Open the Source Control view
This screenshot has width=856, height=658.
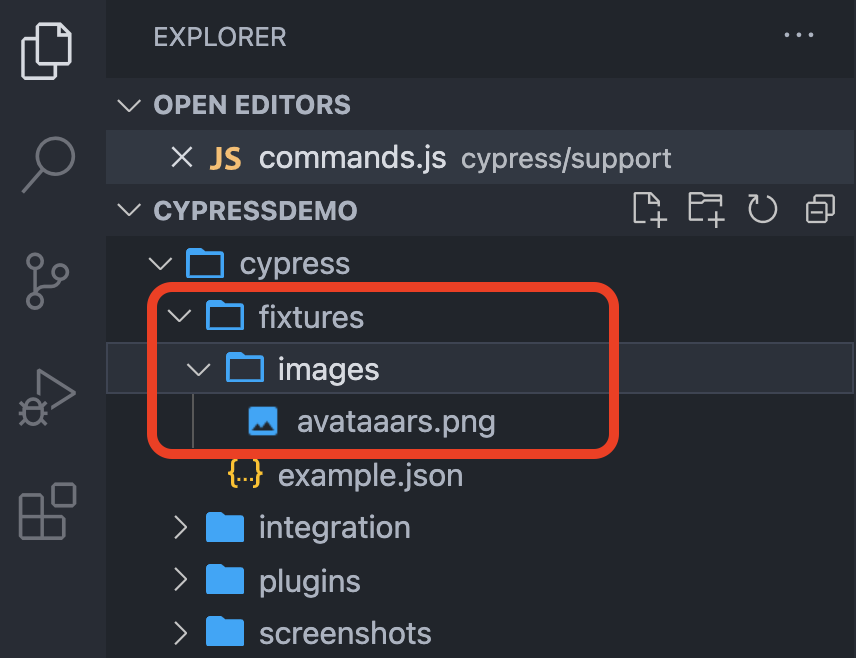48,280
